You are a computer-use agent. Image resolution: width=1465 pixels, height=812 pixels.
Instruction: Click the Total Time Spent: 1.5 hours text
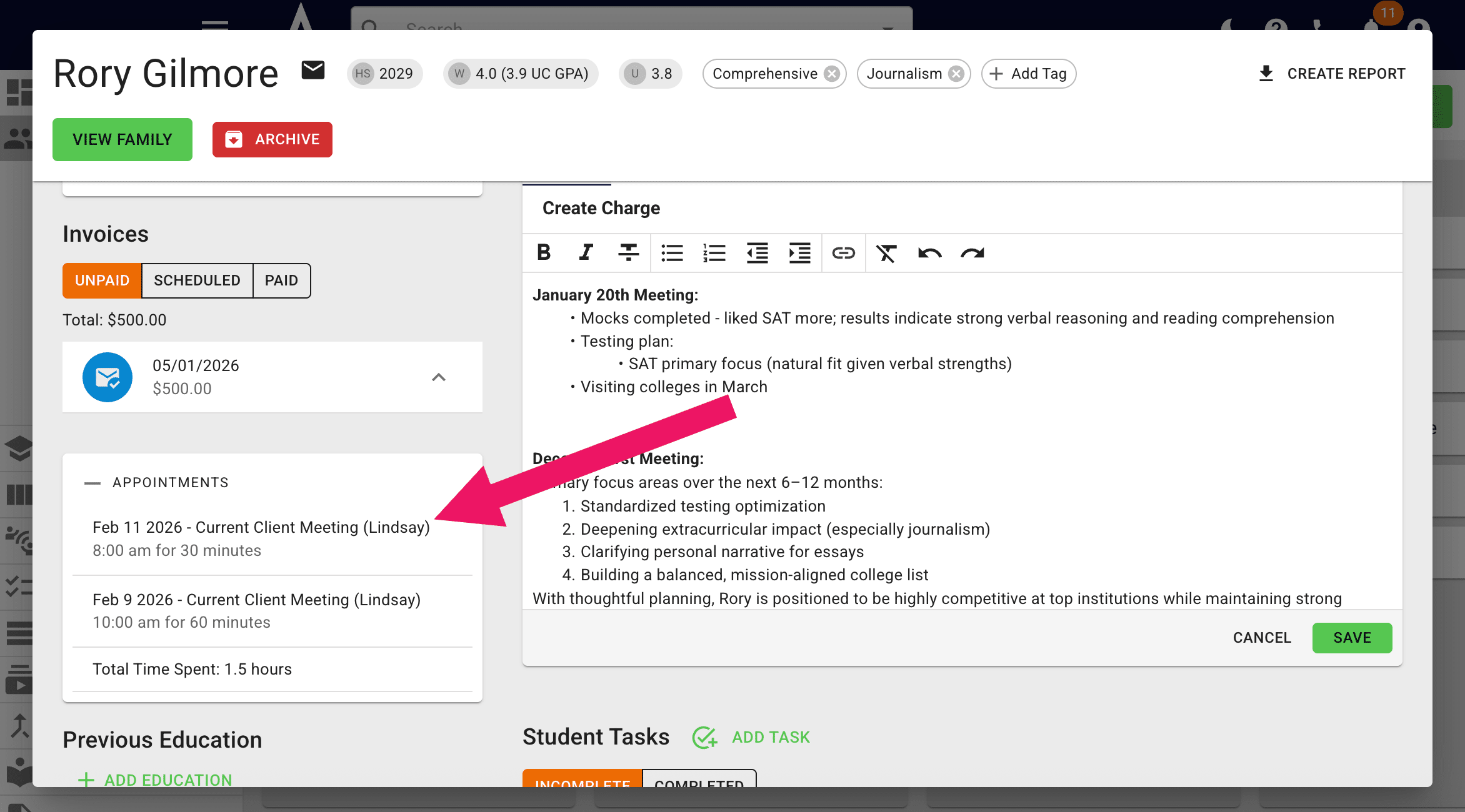coord(192,669)
